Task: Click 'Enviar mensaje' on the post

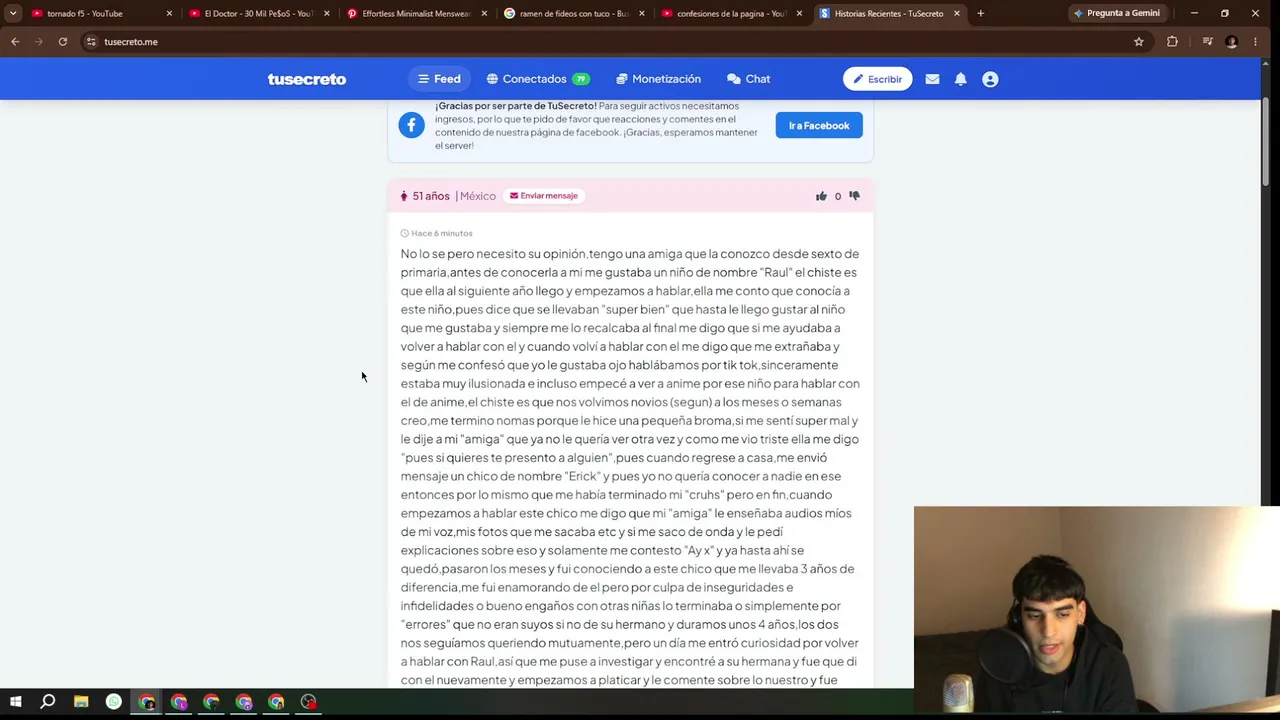Action: pos(543,196)
